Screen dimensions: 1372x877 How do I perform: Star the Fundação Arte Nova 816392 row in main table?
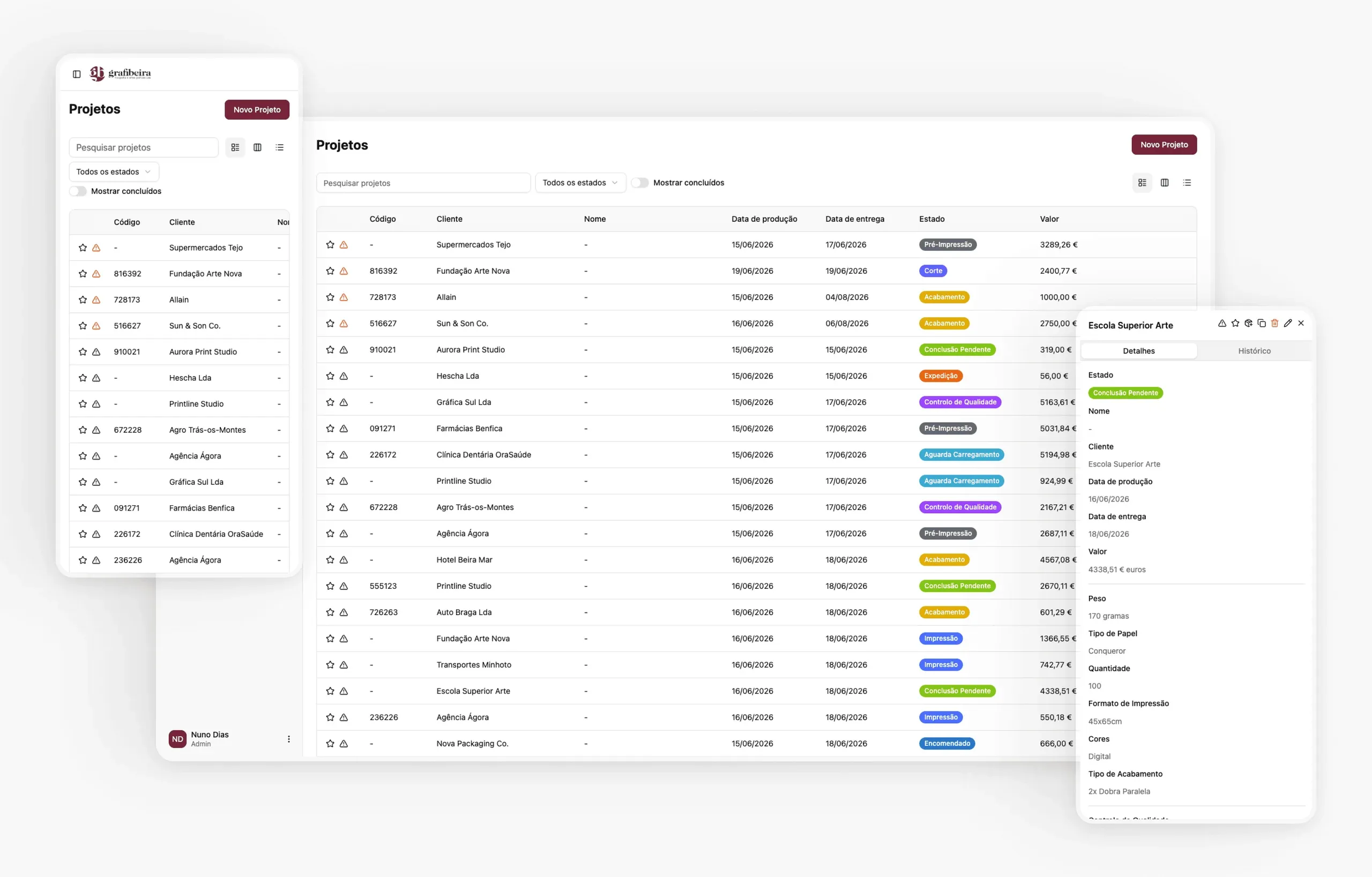coord(330,271)
